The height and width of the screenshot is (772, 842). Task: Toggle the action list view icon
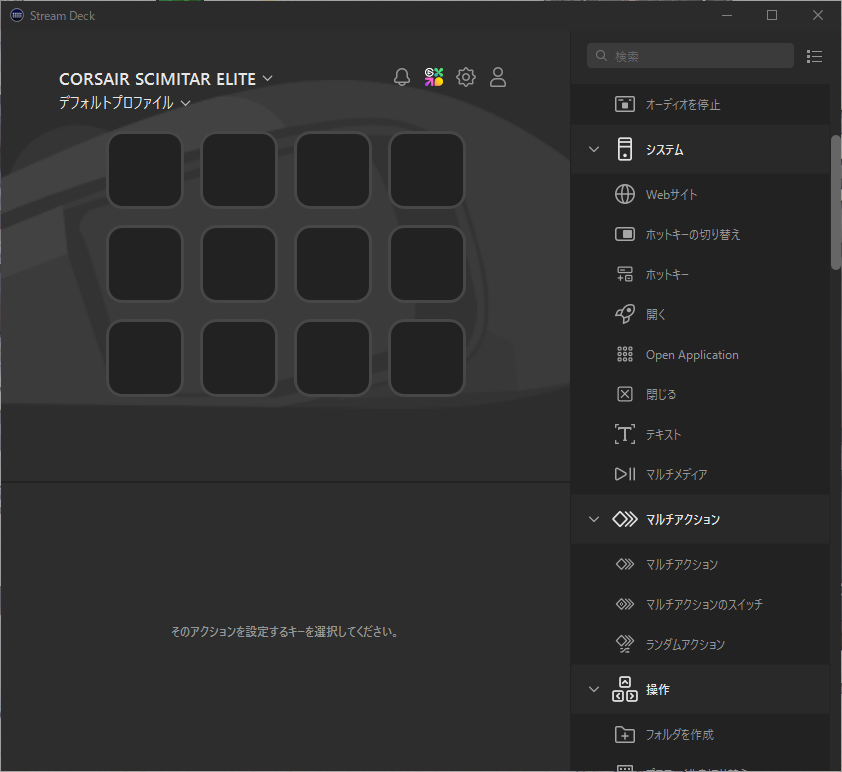click(814, 56)
